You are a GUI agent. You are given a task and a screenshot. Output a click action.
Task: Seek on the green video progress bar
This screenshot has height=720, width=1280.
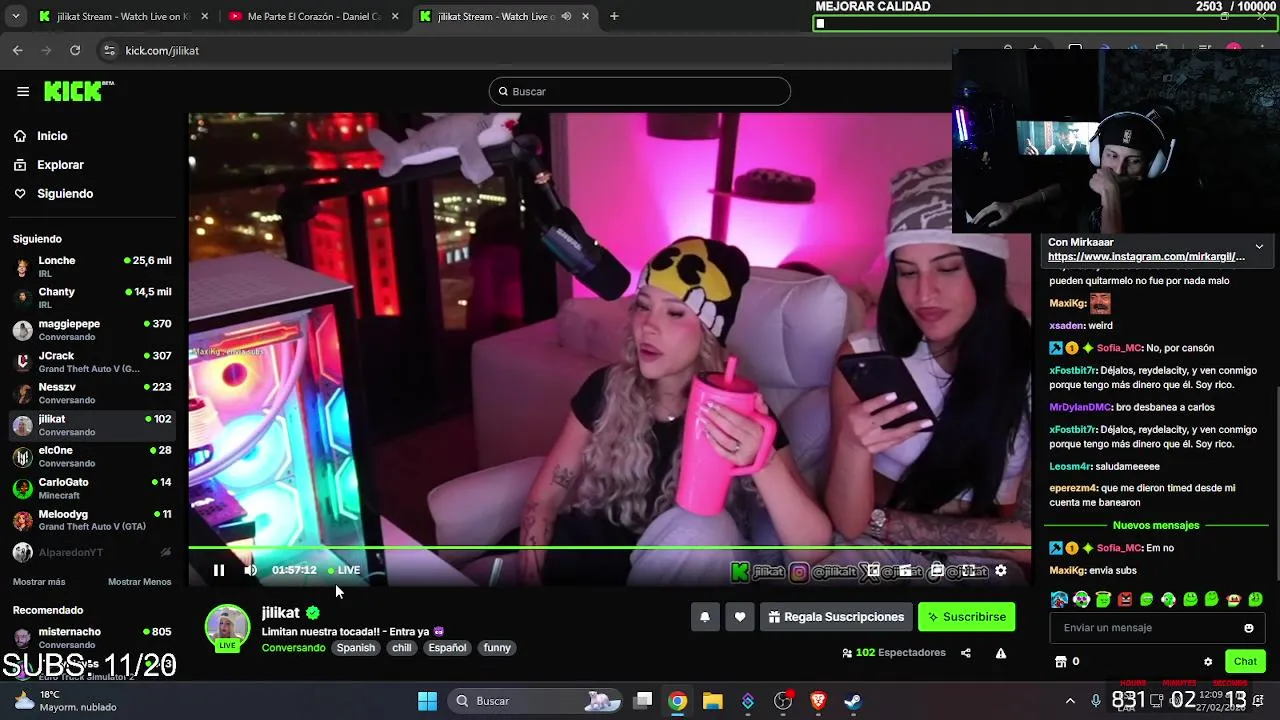tap(609, 547)
